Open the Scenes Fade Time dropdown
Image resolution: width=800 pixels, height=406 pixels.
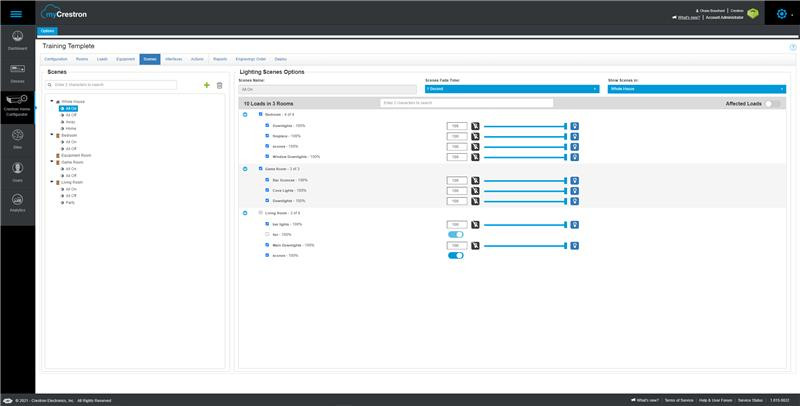click(x=512, y=89)
